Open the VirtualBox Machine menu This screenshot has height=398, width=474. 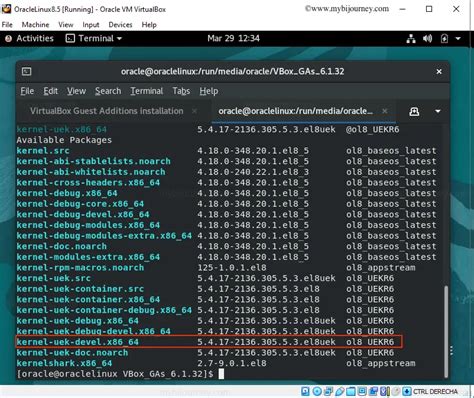tap(35, 25)
